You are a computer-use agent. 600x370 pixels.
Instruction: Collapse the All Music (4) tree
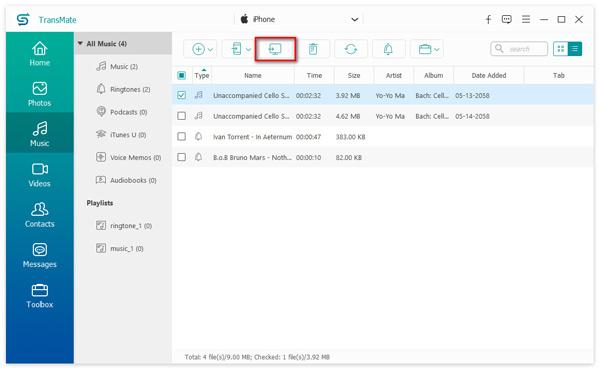80,44
